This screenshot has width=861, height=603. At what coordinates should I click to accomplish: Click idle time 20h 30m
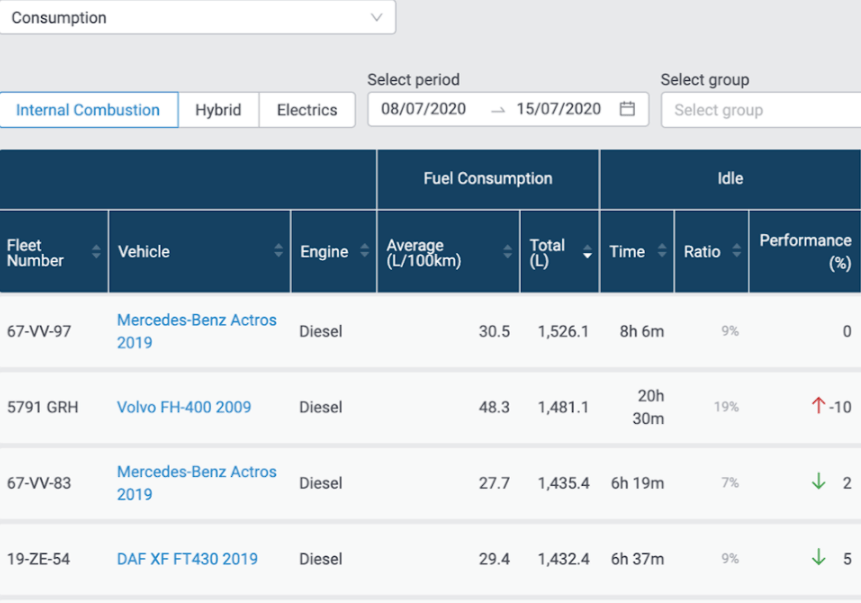[648, 407]
